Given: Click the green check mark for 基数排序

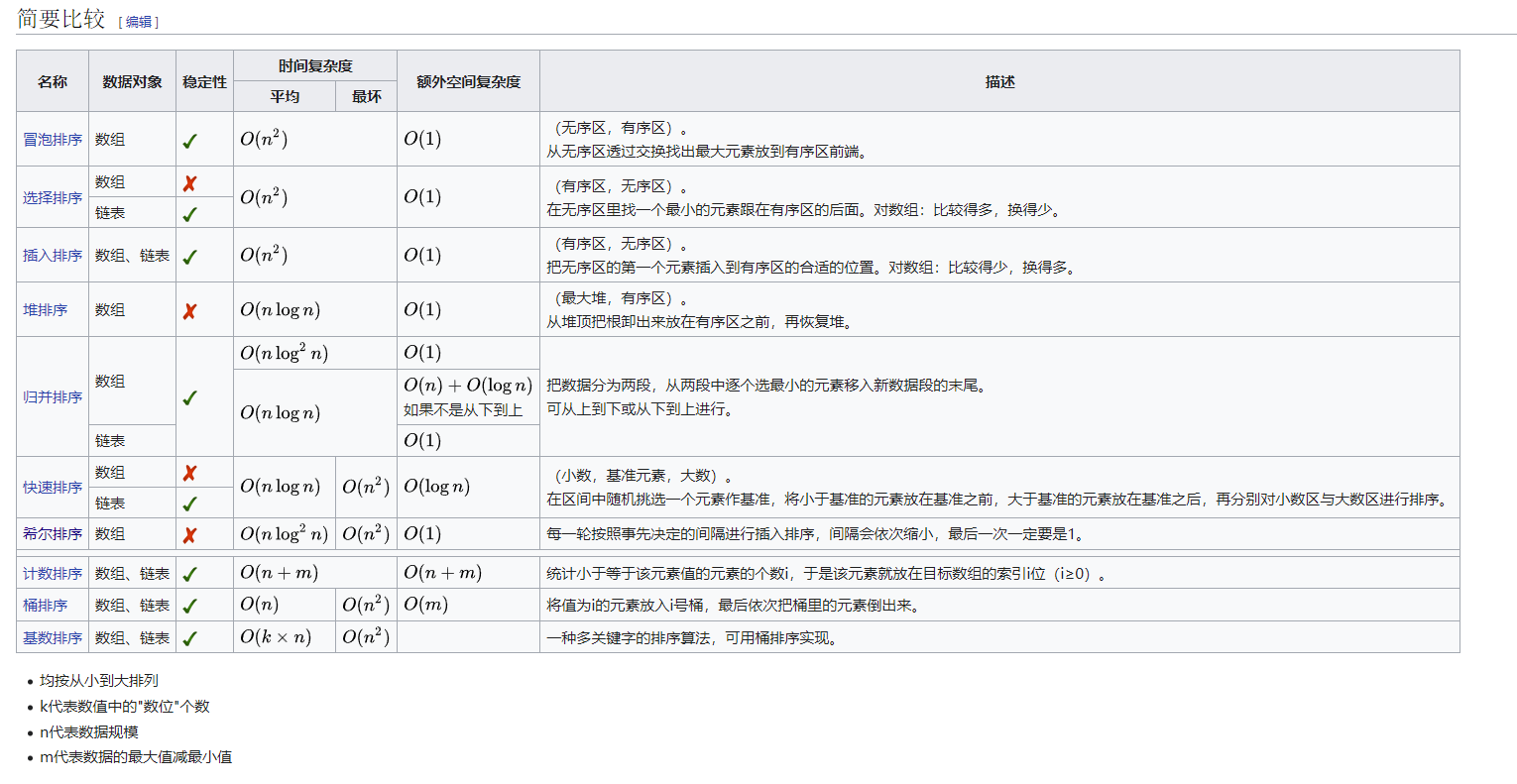Looking at the screenshot, I should 189,638.
